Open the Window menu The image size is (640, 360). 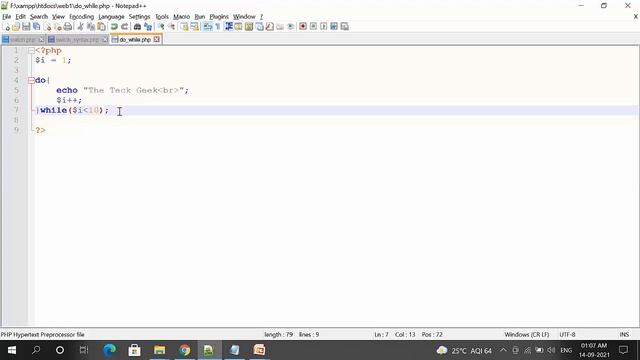click(x=244, y=17)
